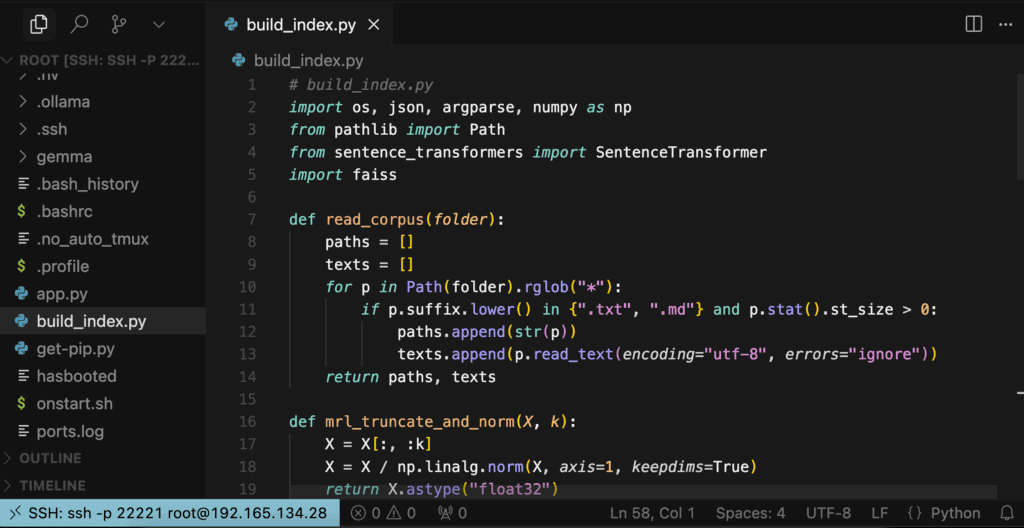Open the editor More Actions menu

pyautogui.click(x=1005, y=24)
